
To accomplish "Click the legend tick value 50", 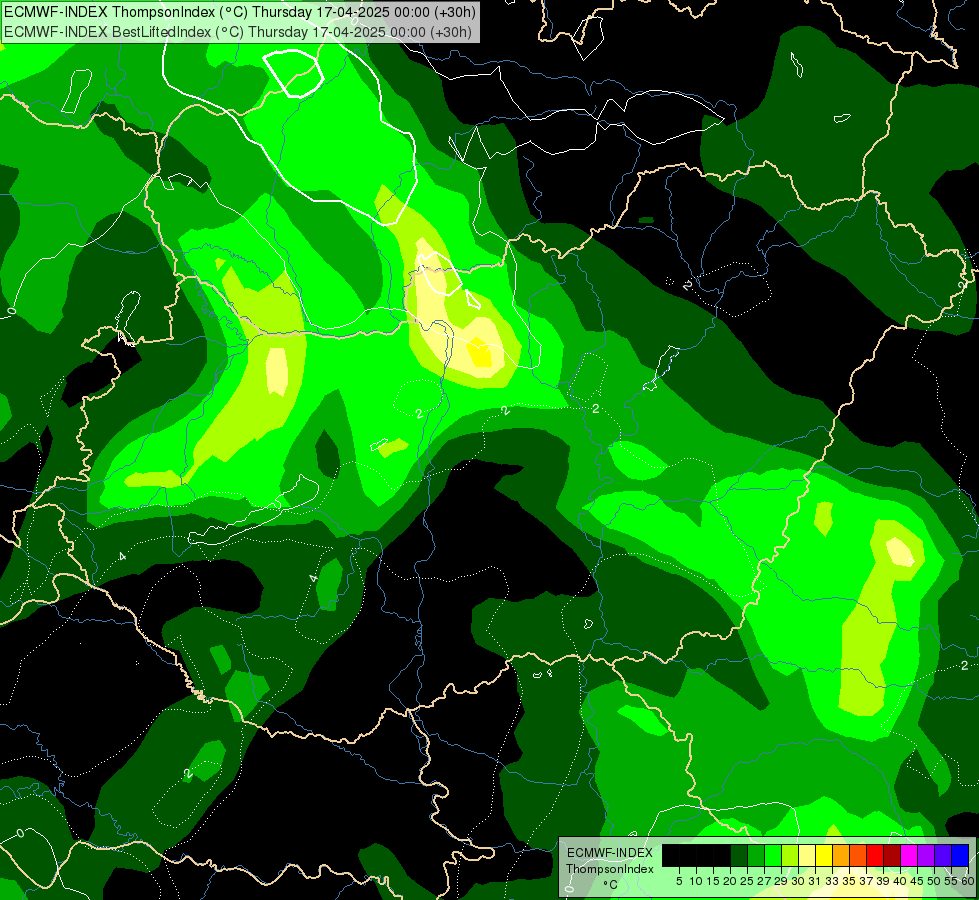I will pyautogui.click(x=934, y=881).
